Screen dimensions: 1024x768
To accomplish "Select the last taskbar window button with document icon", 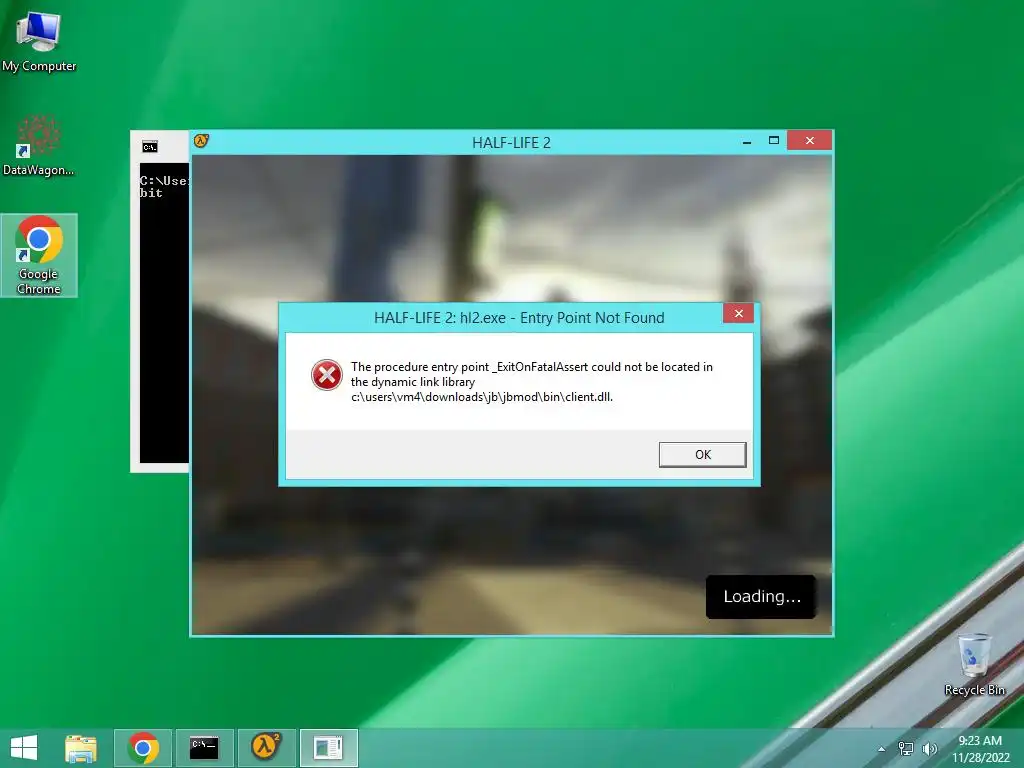I will pyautogui.click(x=328, y=748).
